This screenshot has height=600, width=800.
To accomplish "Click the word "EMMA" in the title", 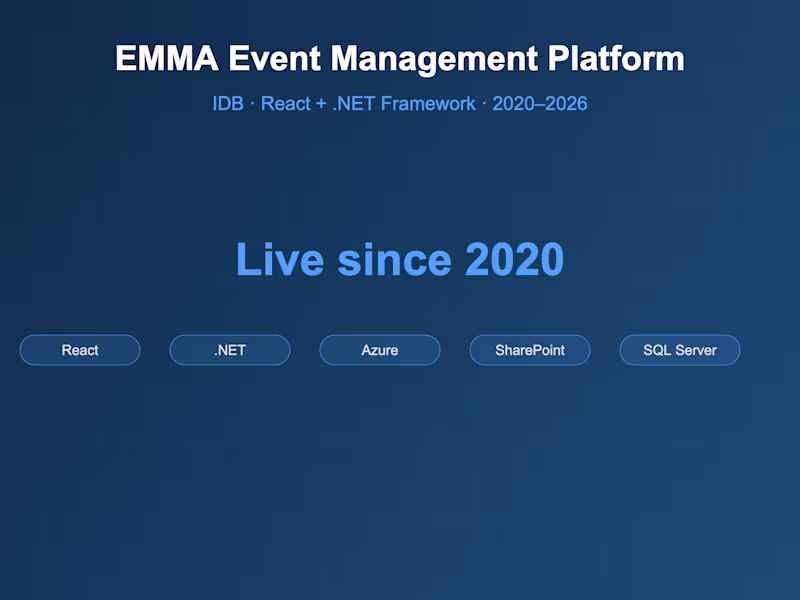I will tap(165, 58).
